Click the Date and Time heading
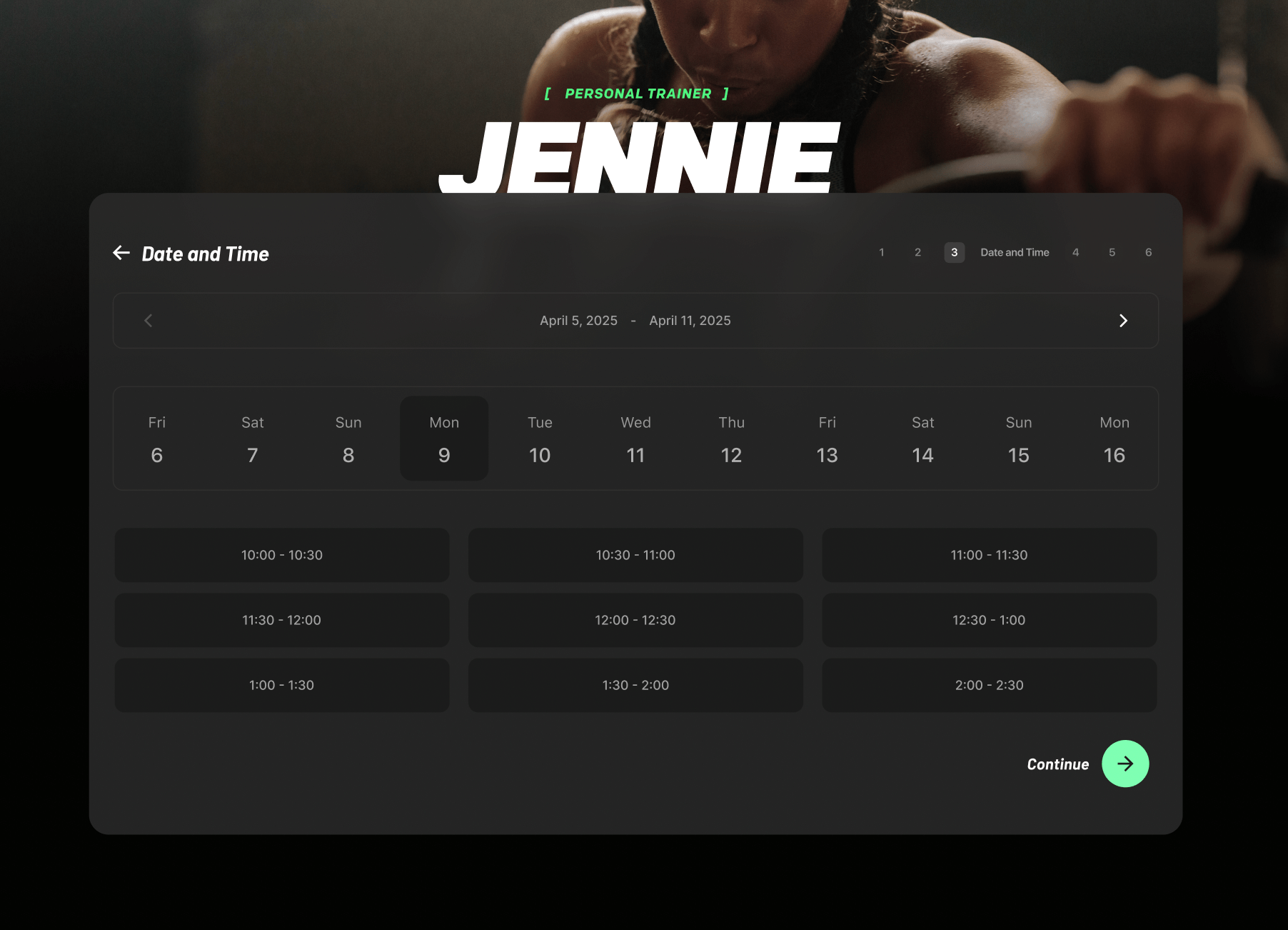1288x930 pixels. 206,254
